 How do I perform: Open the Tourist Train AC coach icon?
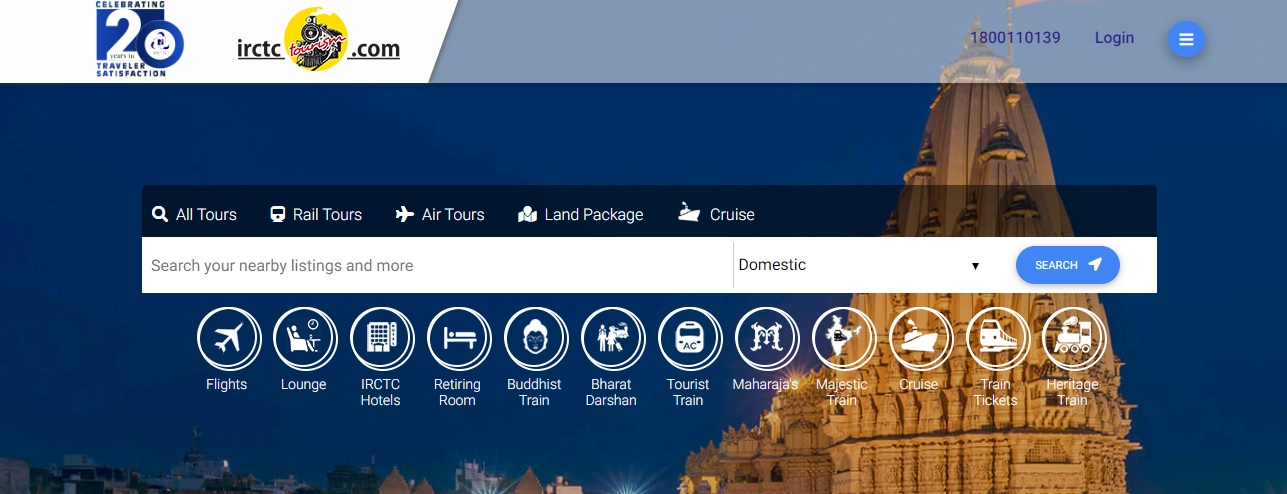691,339
